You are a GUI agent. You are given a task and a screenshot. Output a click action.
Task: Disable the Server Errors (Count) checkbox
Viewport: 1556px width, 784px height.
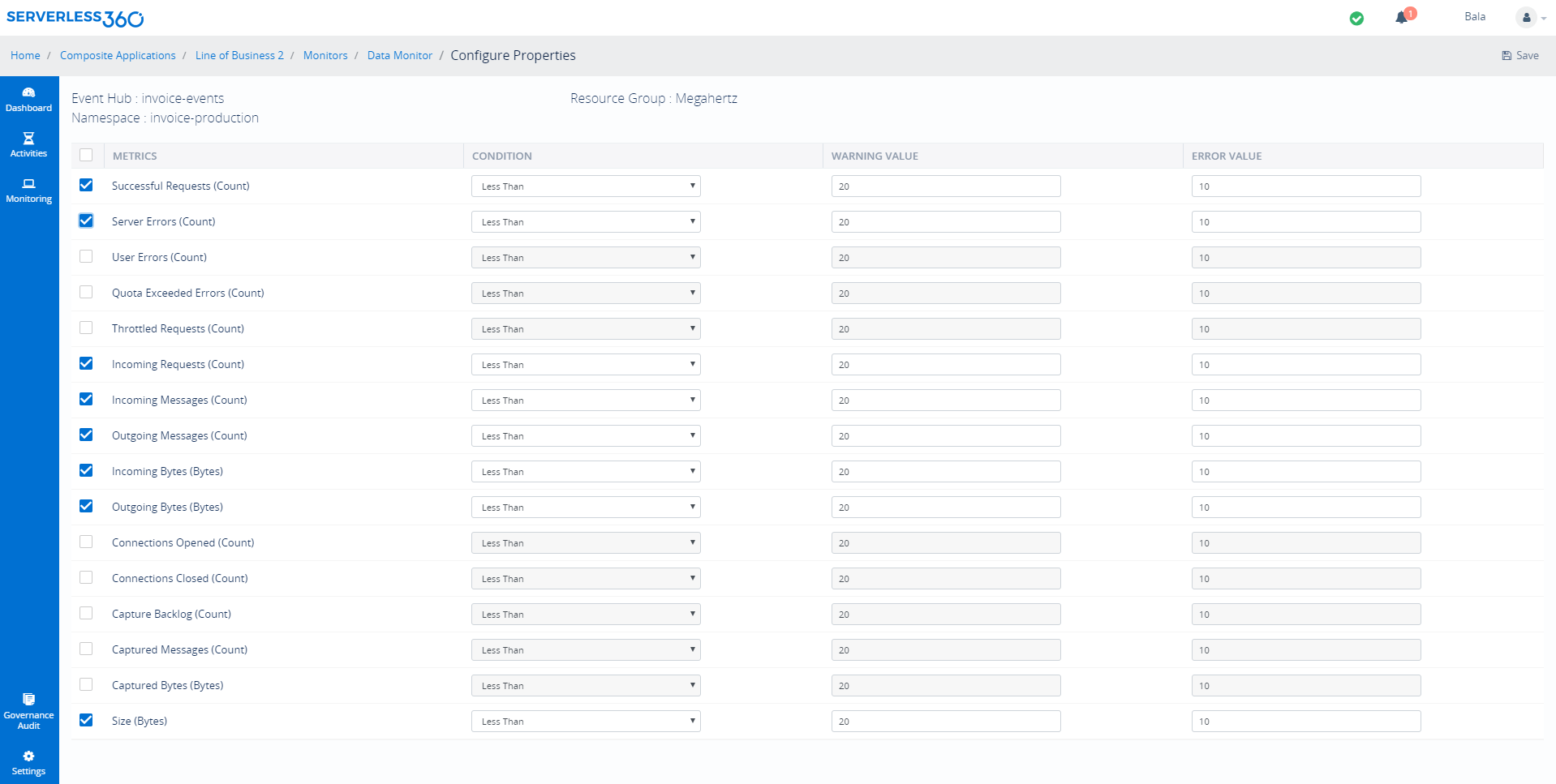click(x=86, y=221)
